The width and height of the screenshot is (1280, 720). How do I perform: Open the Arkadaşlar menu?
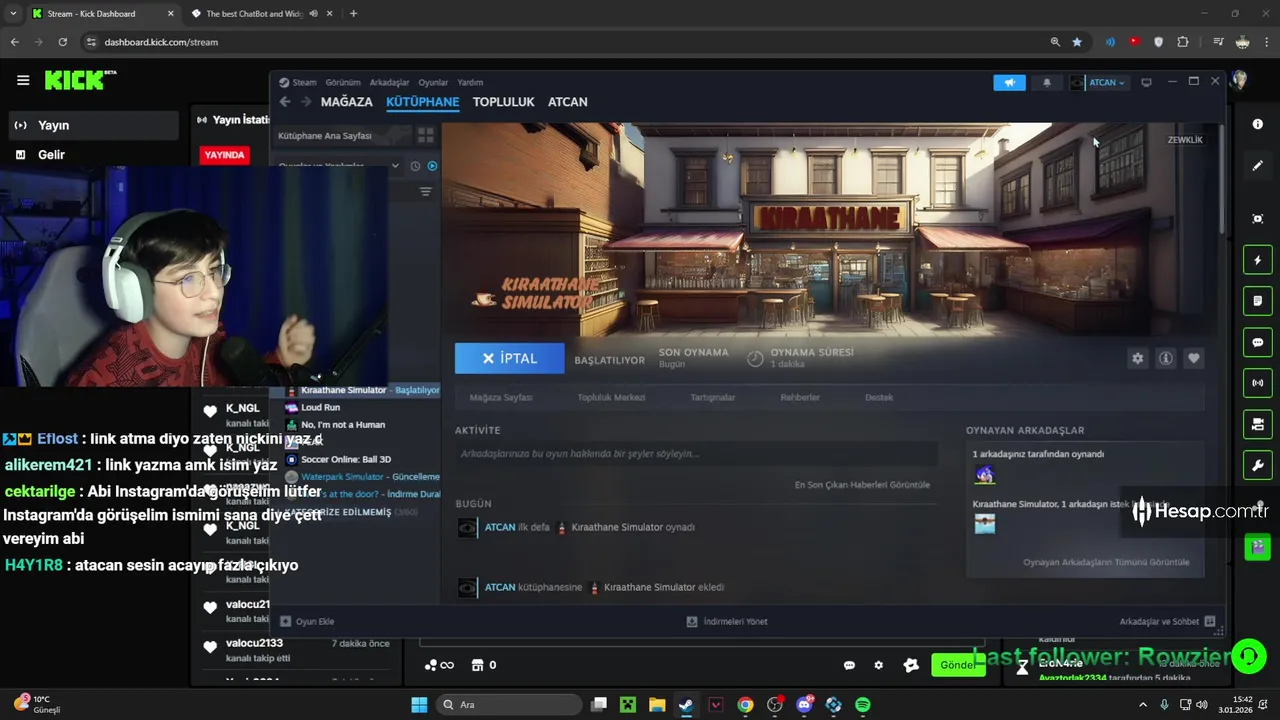(x=389, y=82)
